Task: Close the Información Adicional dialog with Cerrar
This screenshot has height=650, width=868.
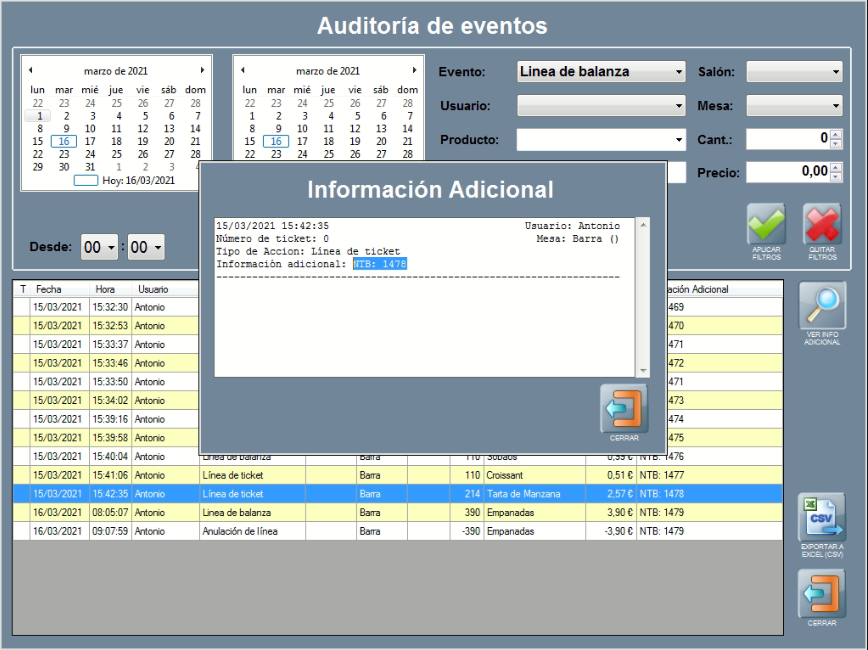Action: [x=623, y=409]
